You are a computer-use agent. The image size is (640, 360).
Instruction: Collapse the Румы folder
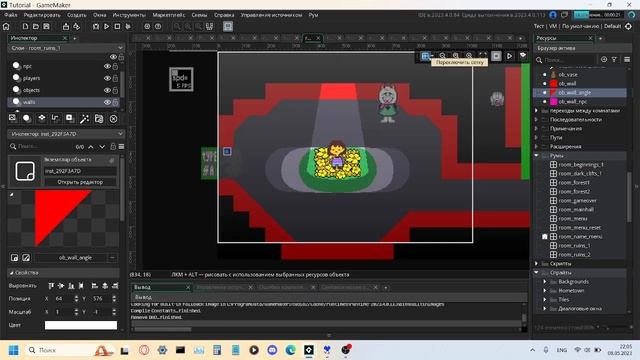click(x=537, y=156)
